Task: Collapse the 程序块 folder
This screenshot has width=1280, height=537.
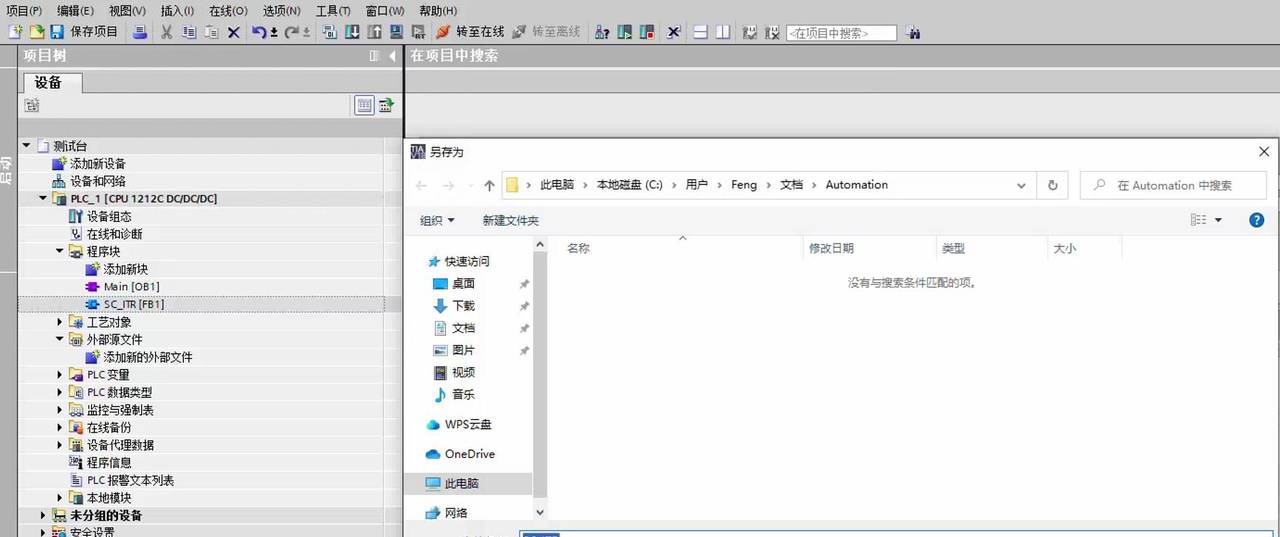Action: [x=60, y=251]
